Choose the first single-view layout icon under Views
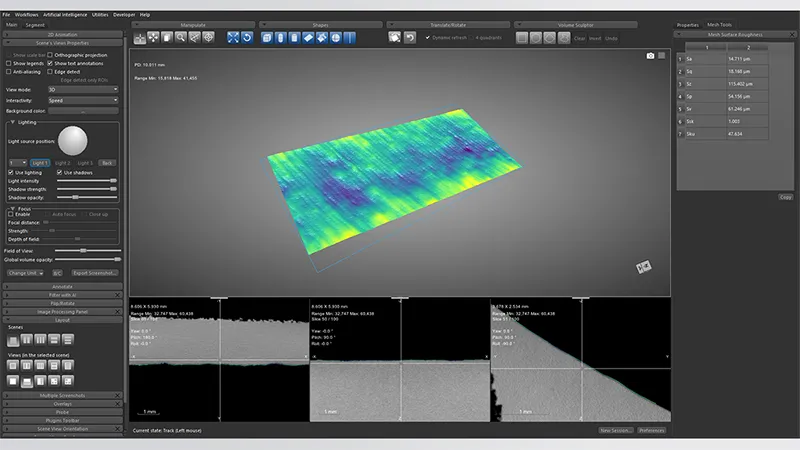The height and width of the screenshot is (450, 800). [x=13, y=365]
